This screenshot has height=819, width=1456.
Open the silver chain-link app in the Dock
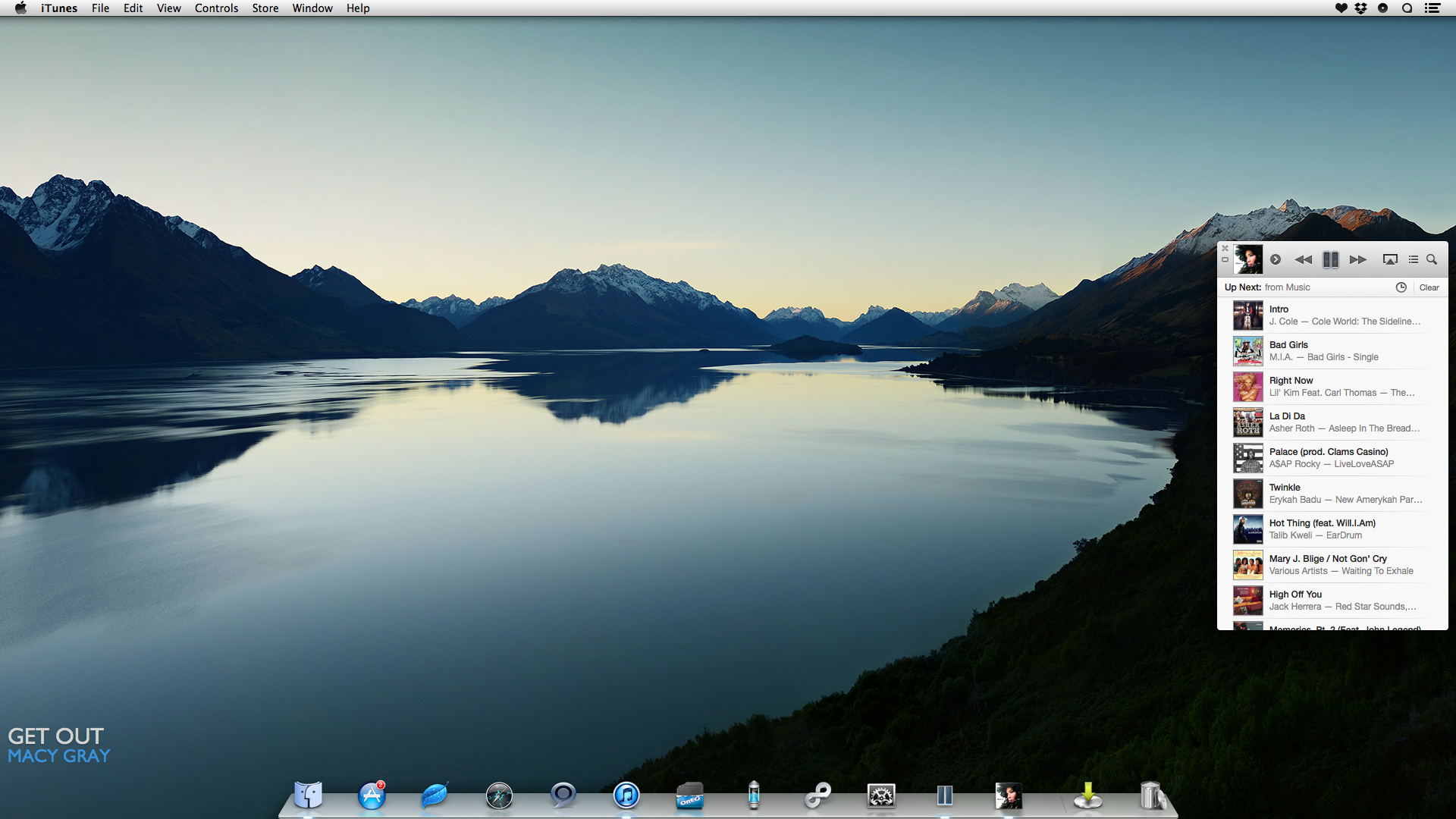(817, 795)
